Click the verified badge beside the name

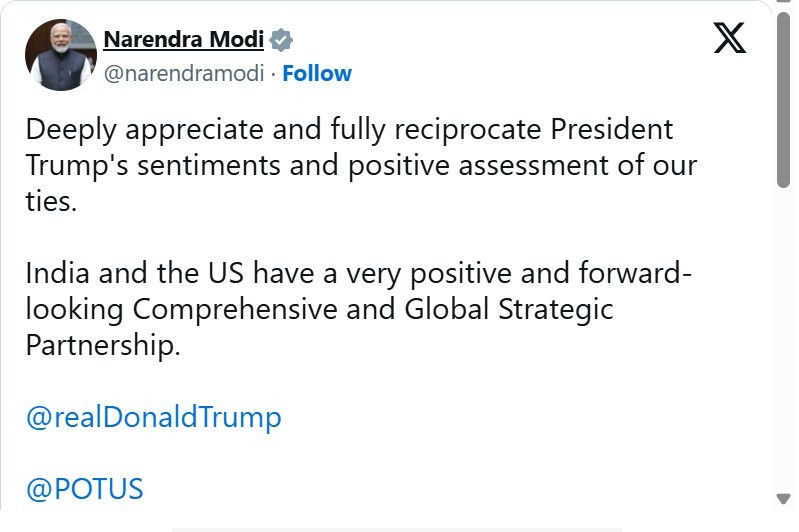[x=281, y=41]
